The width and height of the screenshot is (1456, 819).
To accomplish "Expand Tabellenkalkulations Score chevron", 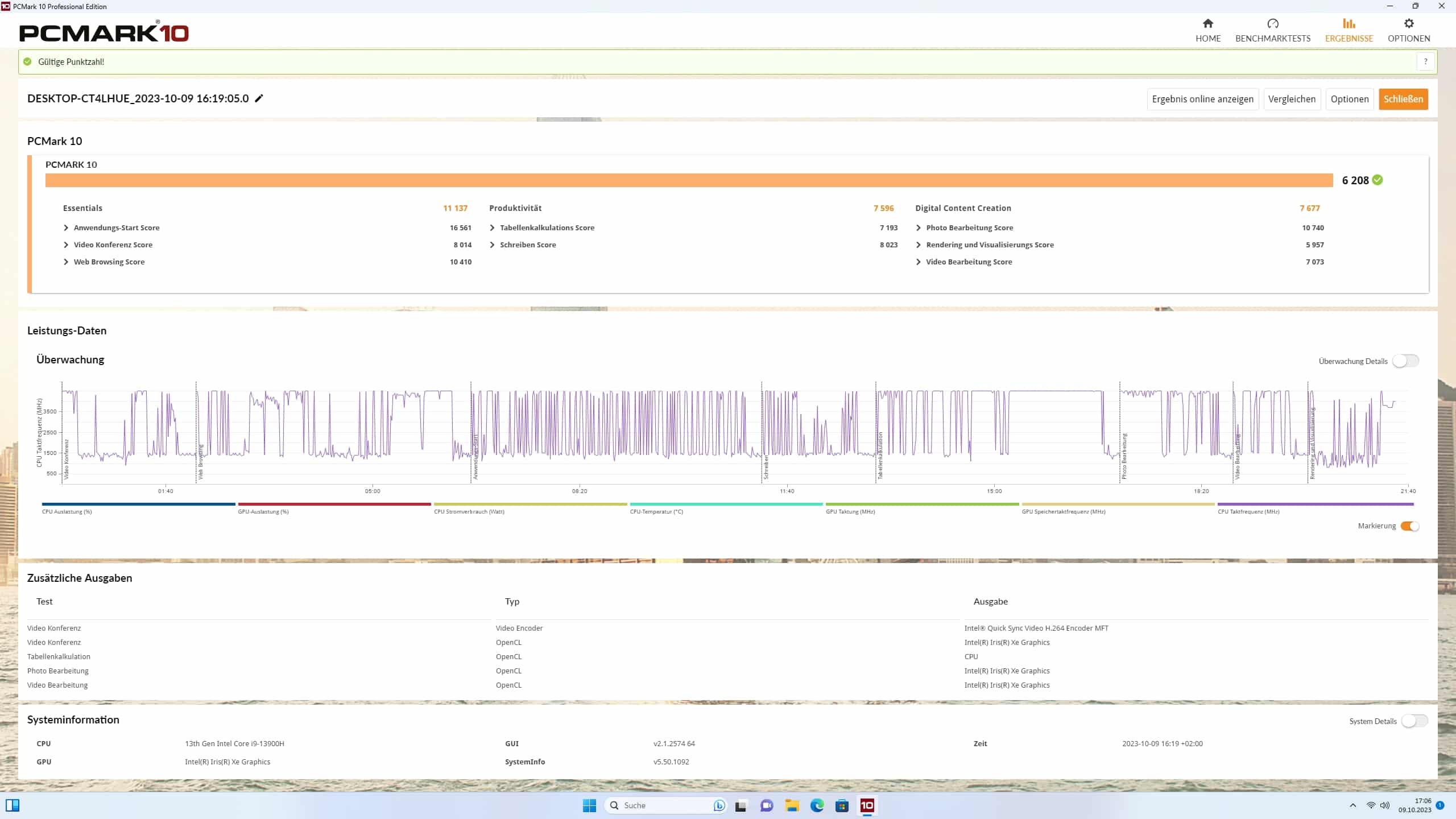I will pos(493,227).
